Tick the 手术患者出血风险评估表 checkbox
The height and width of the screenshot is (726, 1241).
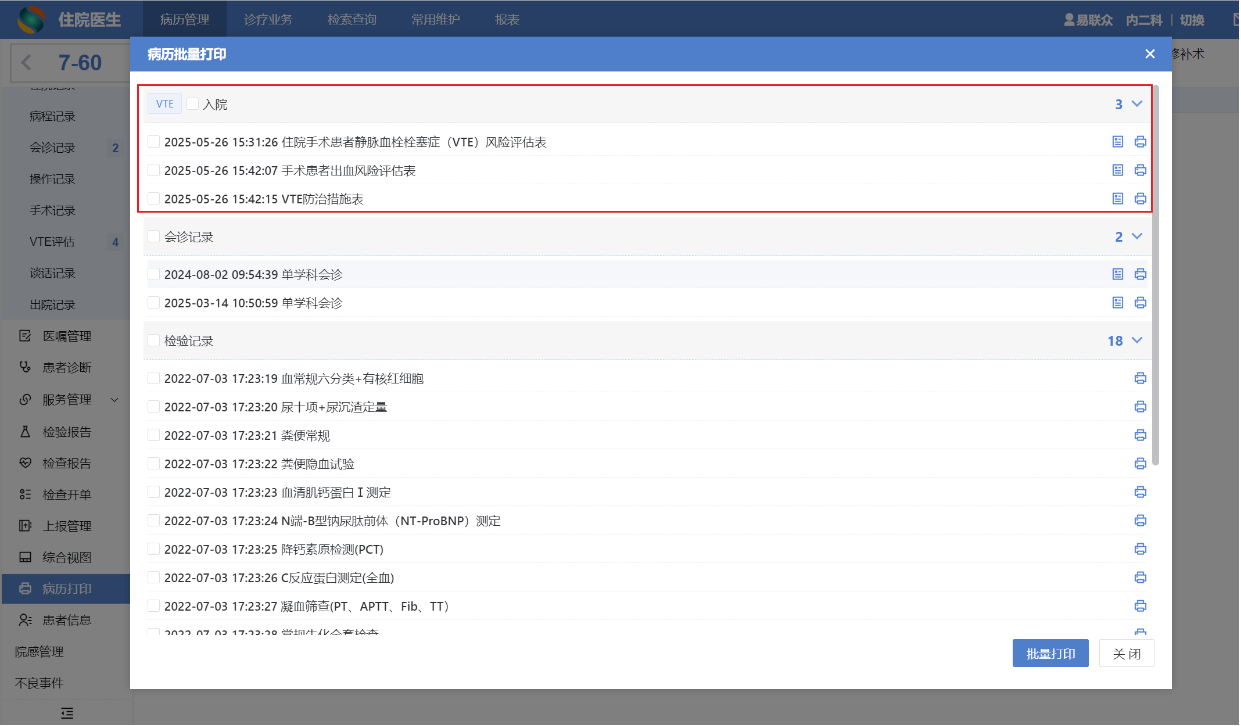coord(153,170)
